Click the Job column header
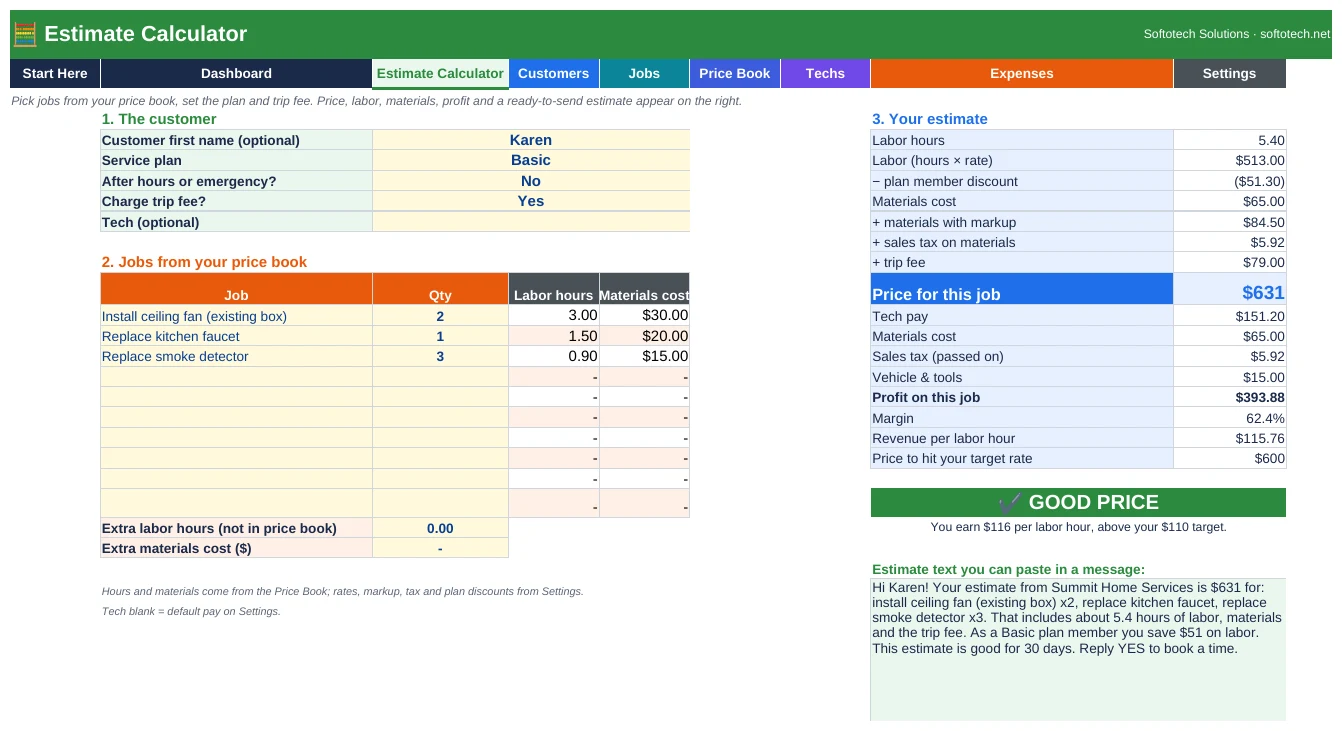 tap(236, 289)
